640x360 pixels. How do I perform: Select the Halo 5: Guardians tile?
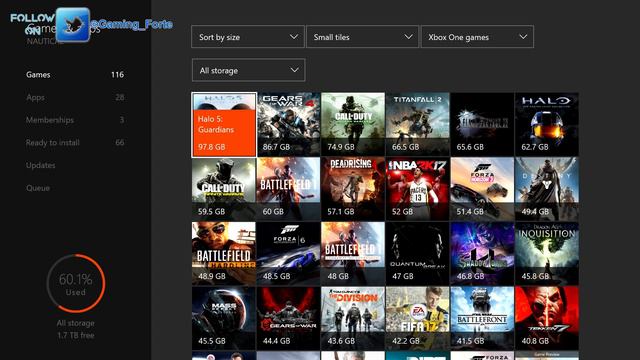point(224,124)
